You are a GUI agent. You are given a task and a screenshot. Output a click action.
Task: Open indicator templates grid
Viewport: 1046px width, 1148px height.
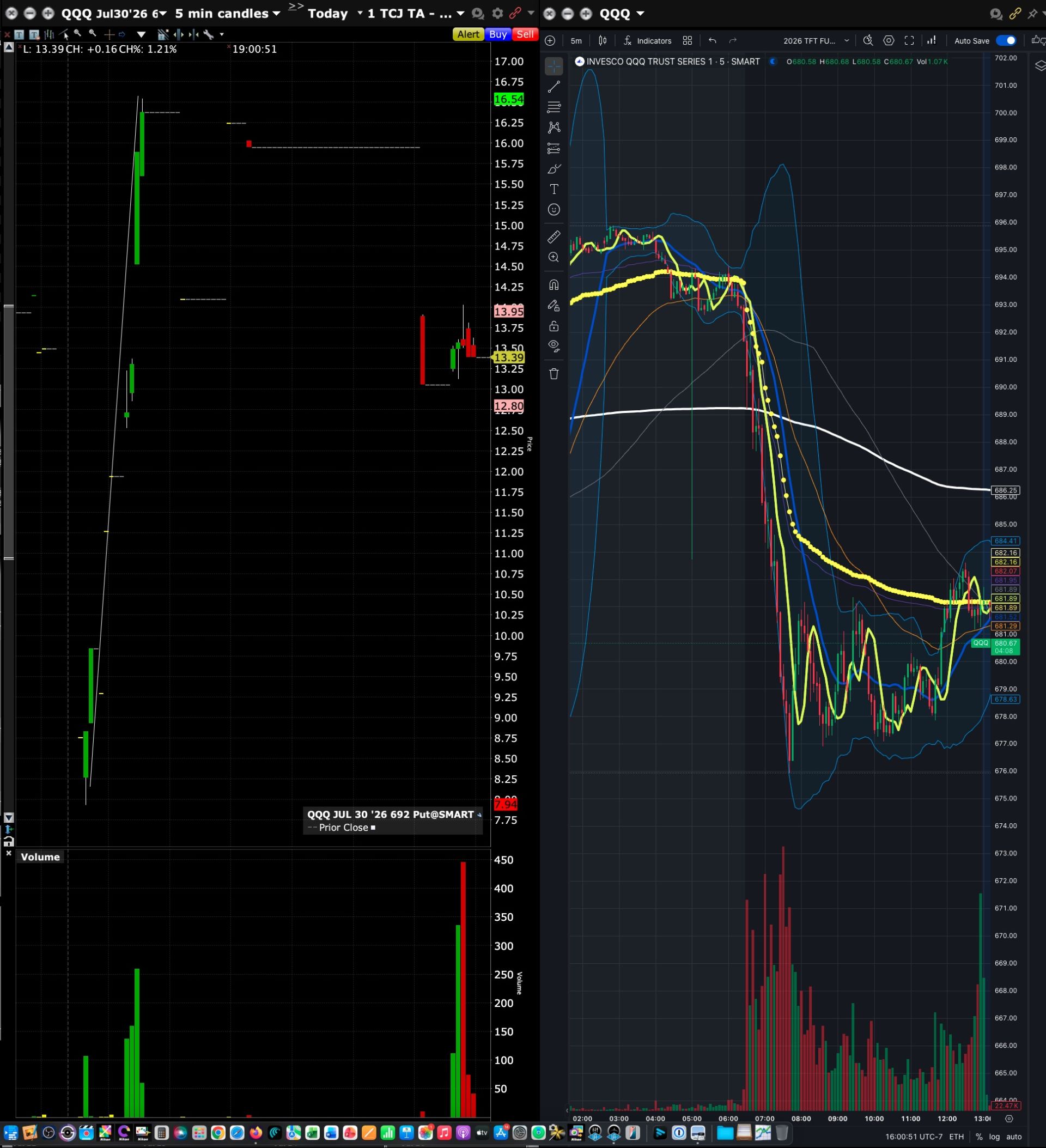pos(688,40)
